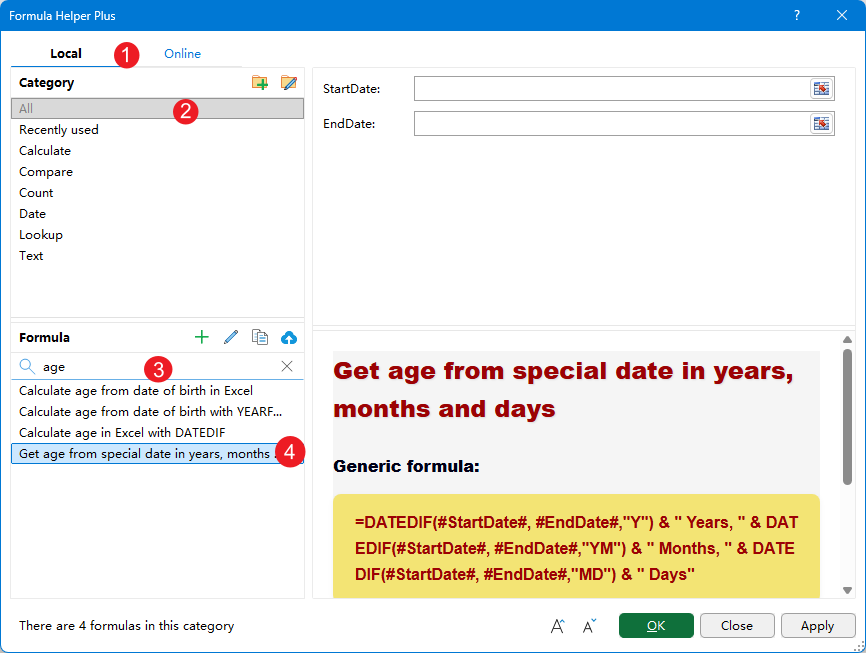Click description scrollbar up arrow
866x653 pixels.
pyautogui.click(x=847, y=339)
